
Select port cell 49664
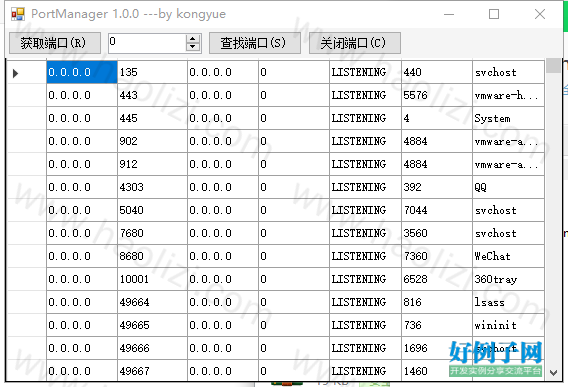point(152,302)
